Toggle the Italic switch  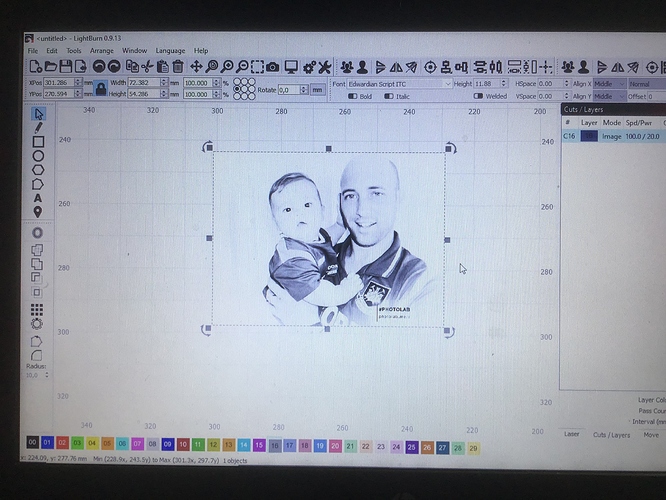pyautogui.click(x=389, y=96)
